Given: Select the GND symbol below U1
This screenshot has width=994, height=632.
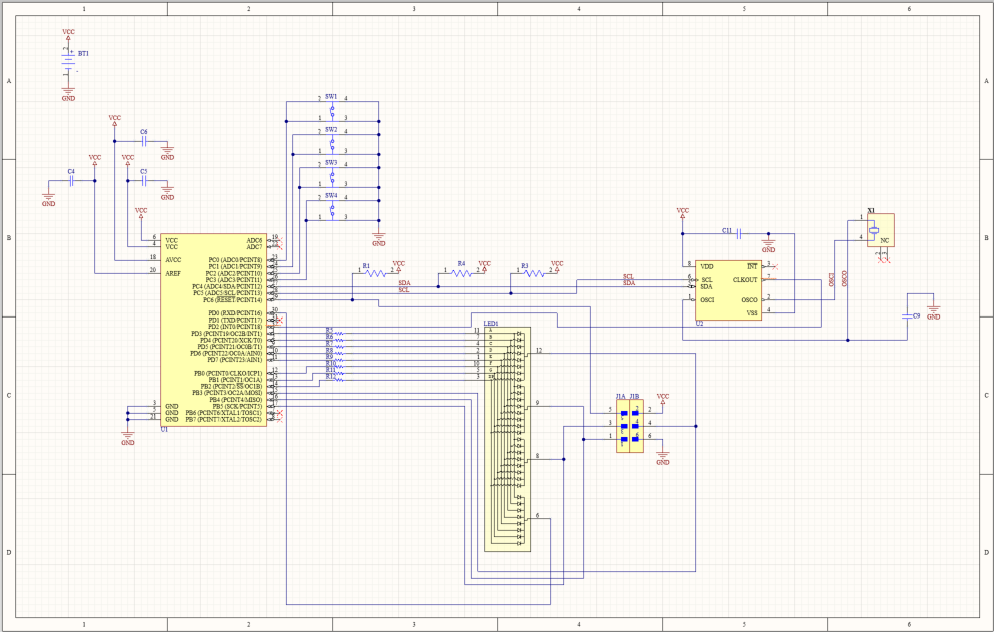Looking at the screenshot, I should (x=127, y=438).
